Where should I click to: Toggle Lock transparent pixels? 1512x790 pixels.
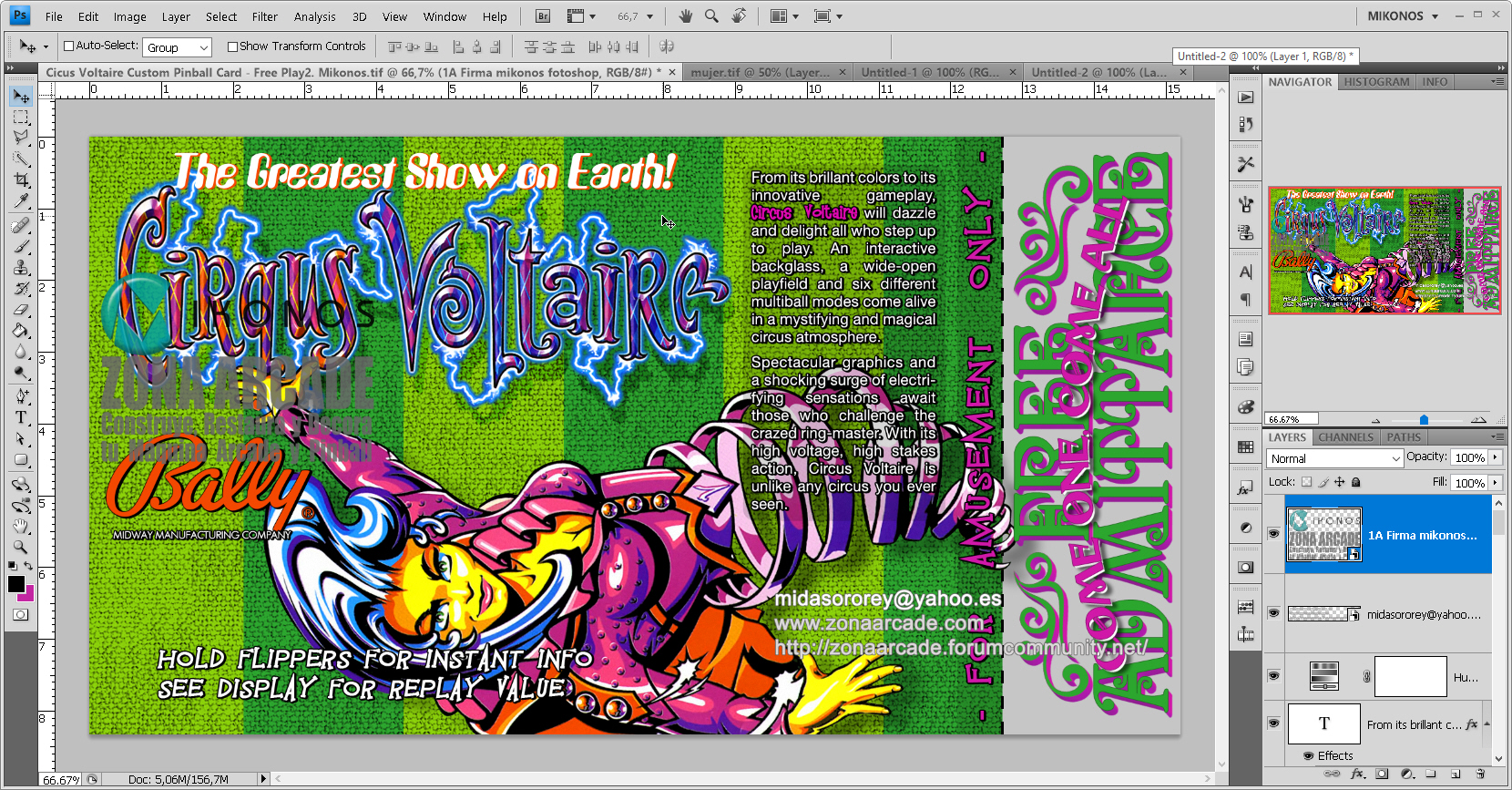click(1306, 482)
